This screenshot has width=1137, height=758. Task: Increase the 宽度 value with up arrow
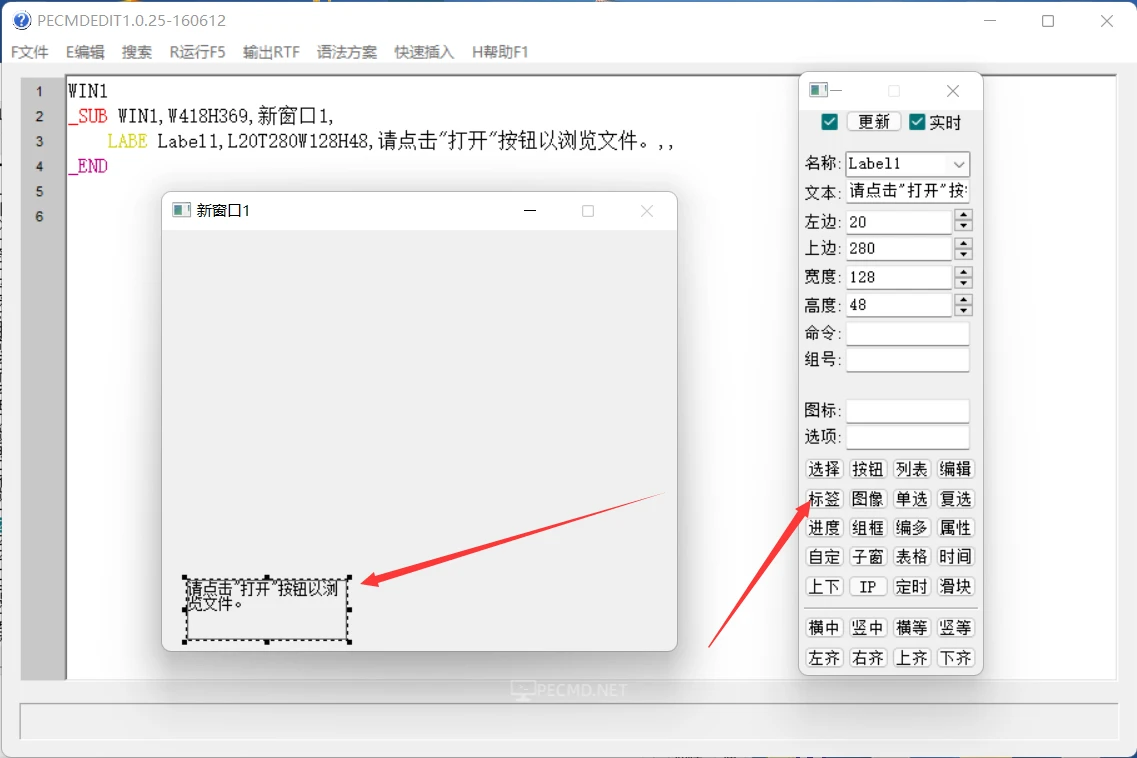pyautogui.click(x=963, y=271)
